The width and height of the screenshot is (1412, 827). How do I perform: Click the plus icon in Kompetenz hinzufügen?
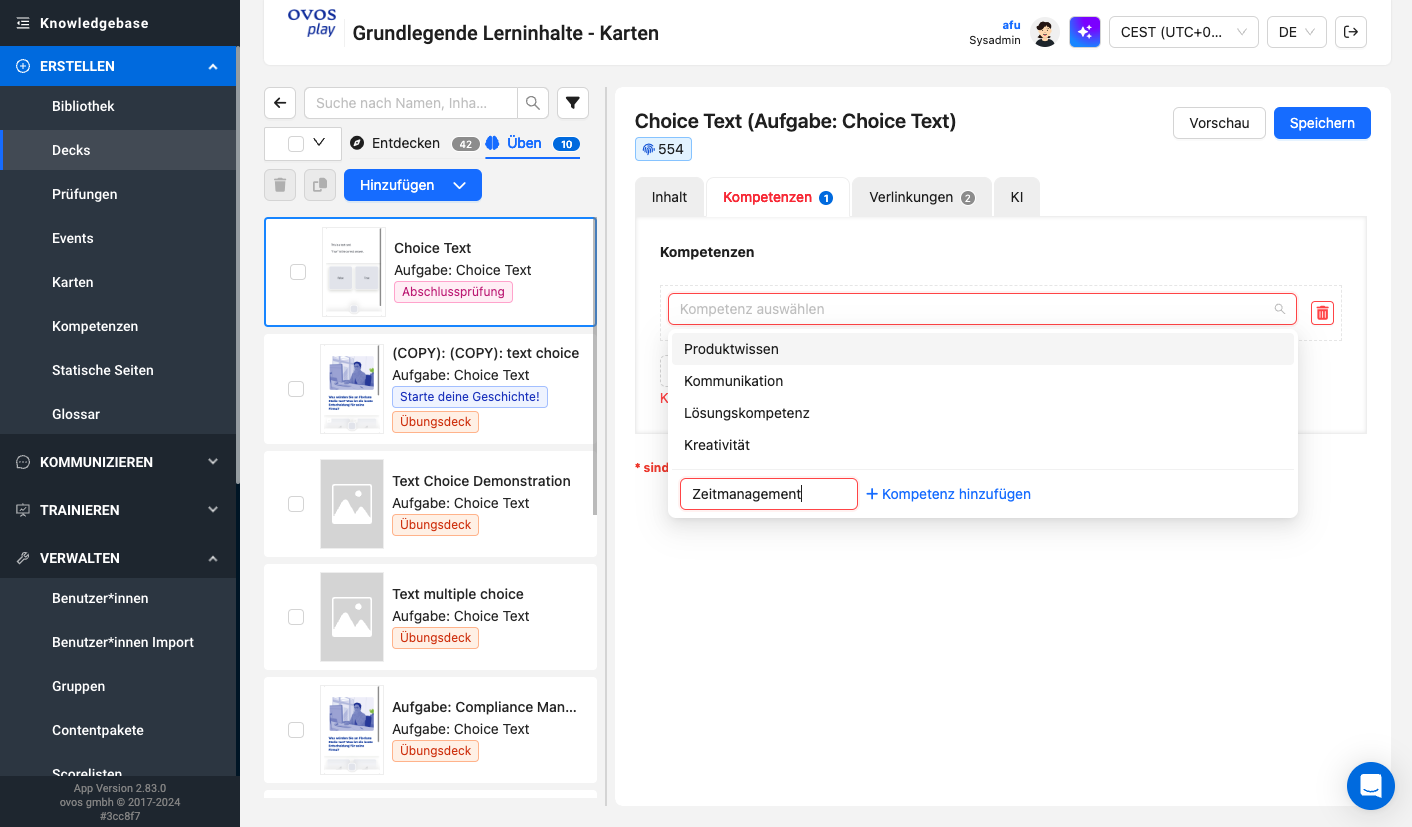(872, 494)
